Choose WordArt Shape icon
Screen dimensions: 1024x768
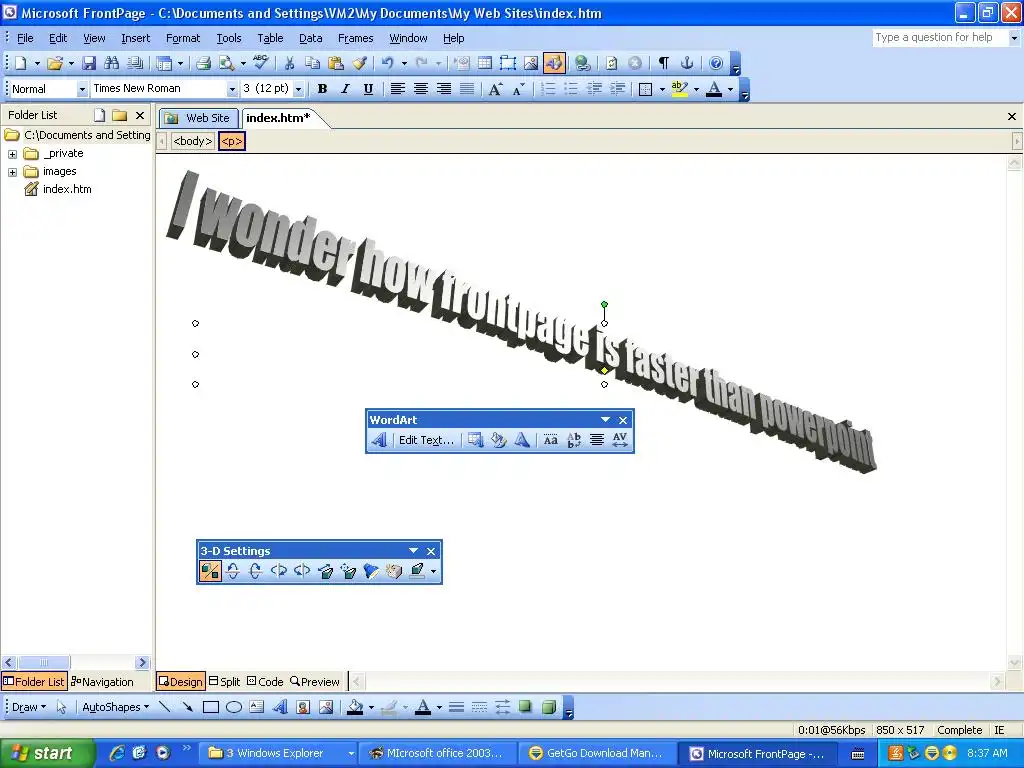click(521, 440)
